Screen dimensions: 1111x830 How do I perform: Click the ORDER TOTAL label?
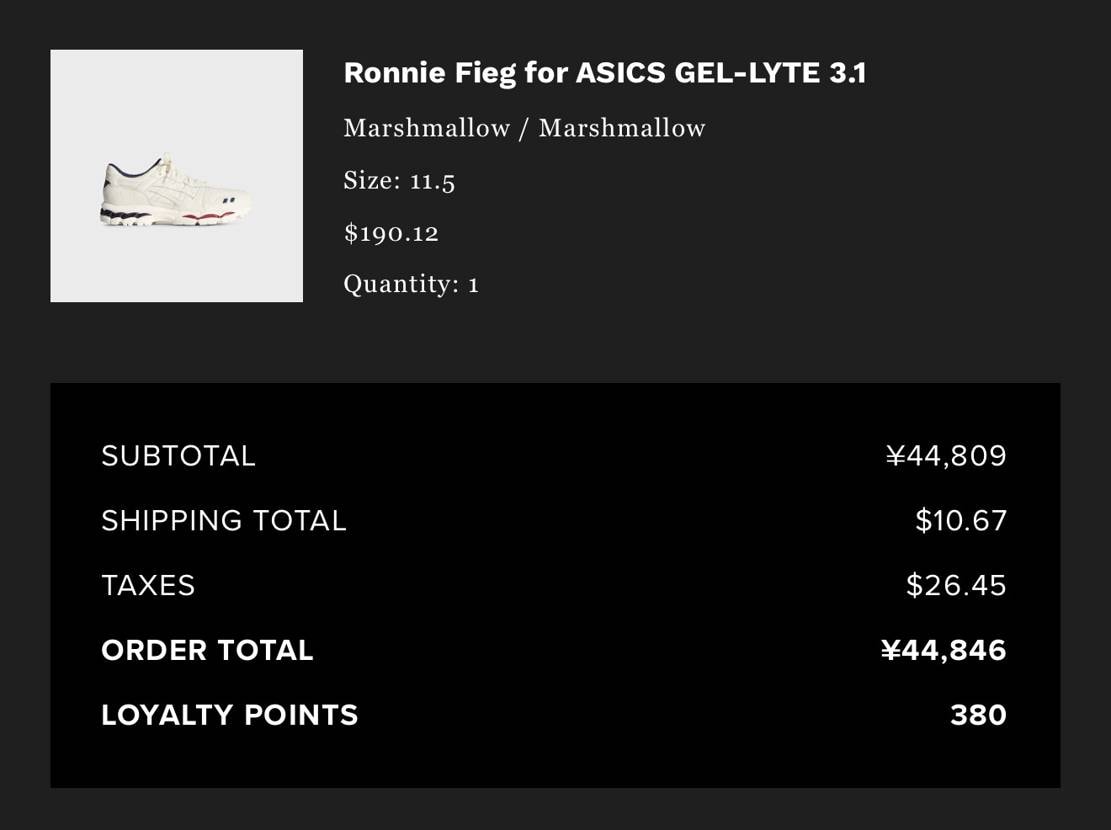tap(207, 651)
